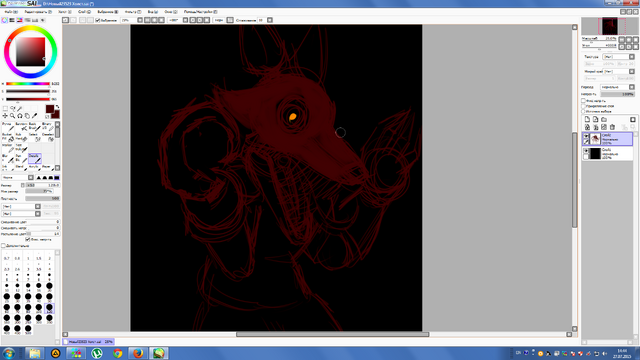Toggle the advanced settings (Дополнительно) checkbox
The height and width of the screenshot is (360, 640).
[3, 246]
